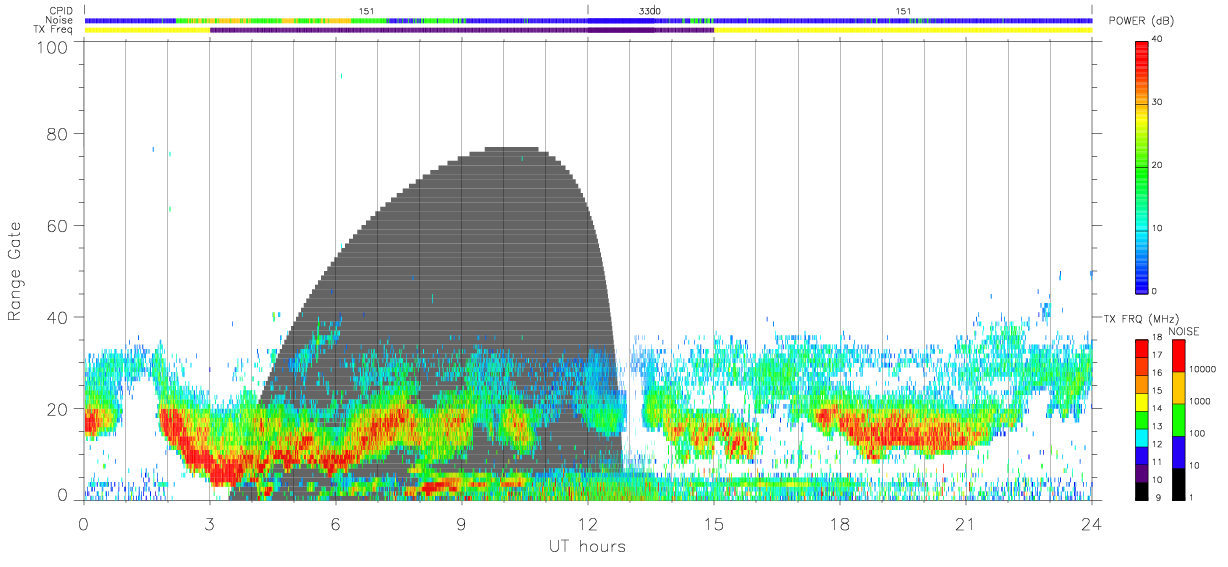Pick the green middle of POWER color bar

click(x=1141, y=168)
